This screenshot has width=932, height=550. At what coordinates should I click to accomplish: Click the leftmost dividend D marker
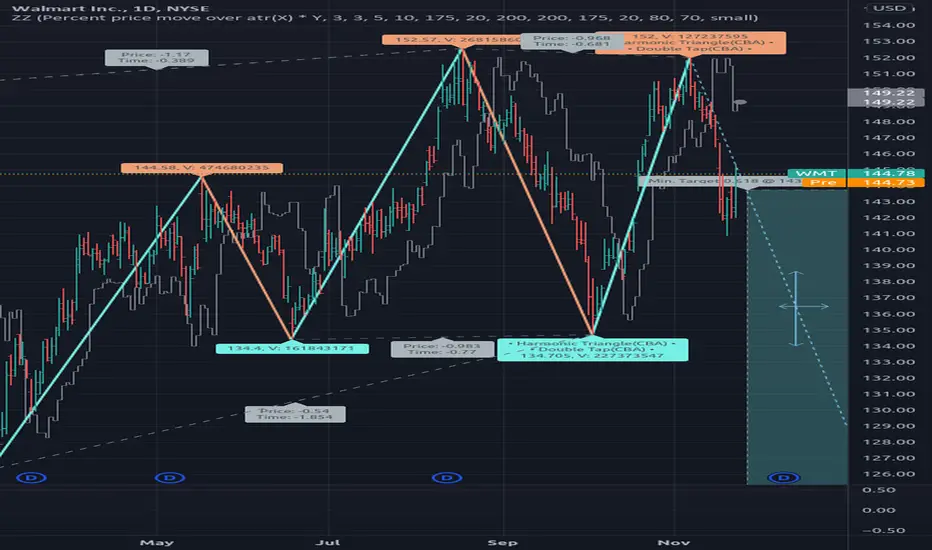[32, 477]
